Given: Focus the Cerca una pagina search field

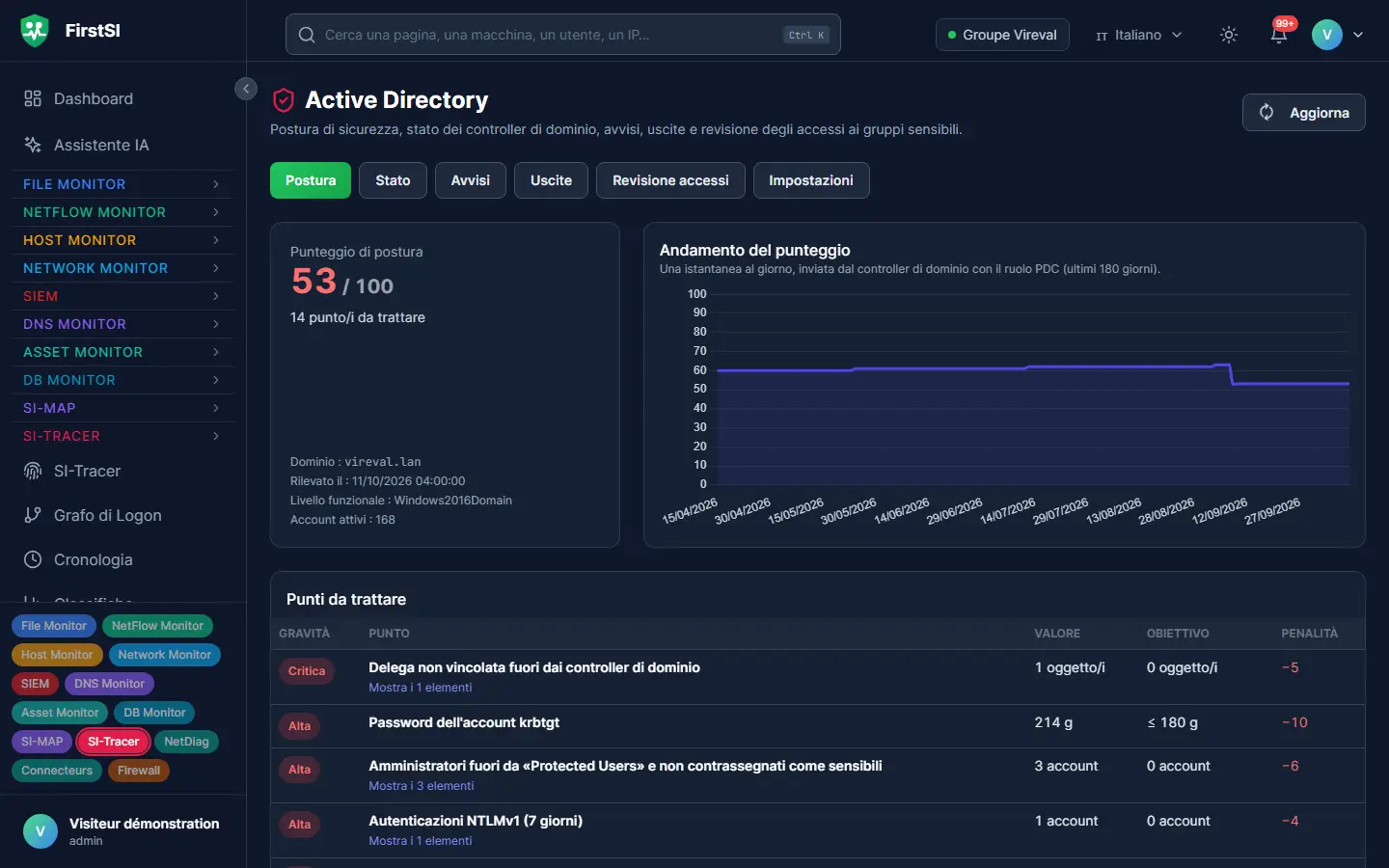Looking at the screenshot, I should pyautogui.click(x=563, y=35).
